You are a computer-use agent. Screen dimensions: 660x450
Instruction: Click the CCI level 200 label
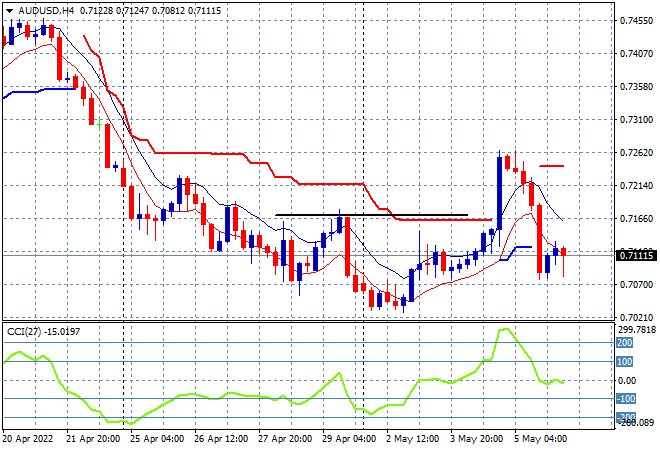(x=625, y=343)
